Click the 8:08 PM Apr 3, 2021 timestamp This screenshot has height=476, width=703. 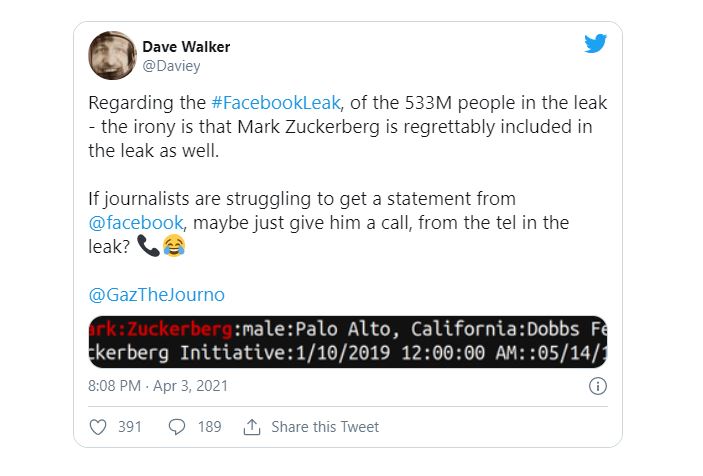(x=158, y=387)
